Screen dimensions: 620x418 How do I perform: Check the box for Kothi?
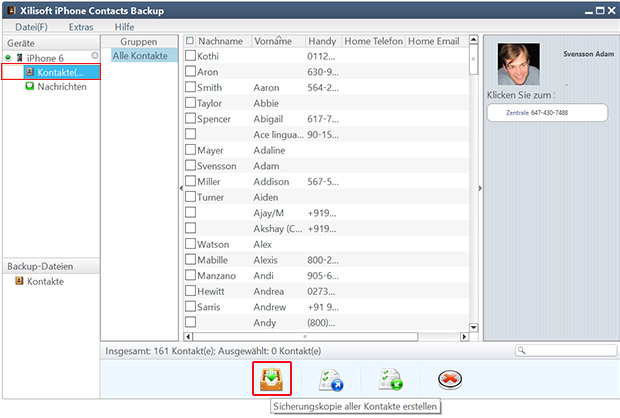click(x=191, y=55)
